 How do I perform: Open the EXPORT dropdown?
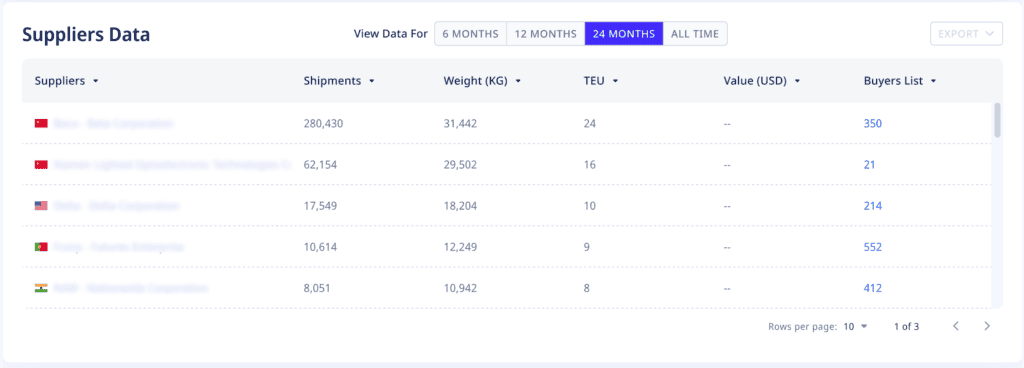[x=967, y=34]
